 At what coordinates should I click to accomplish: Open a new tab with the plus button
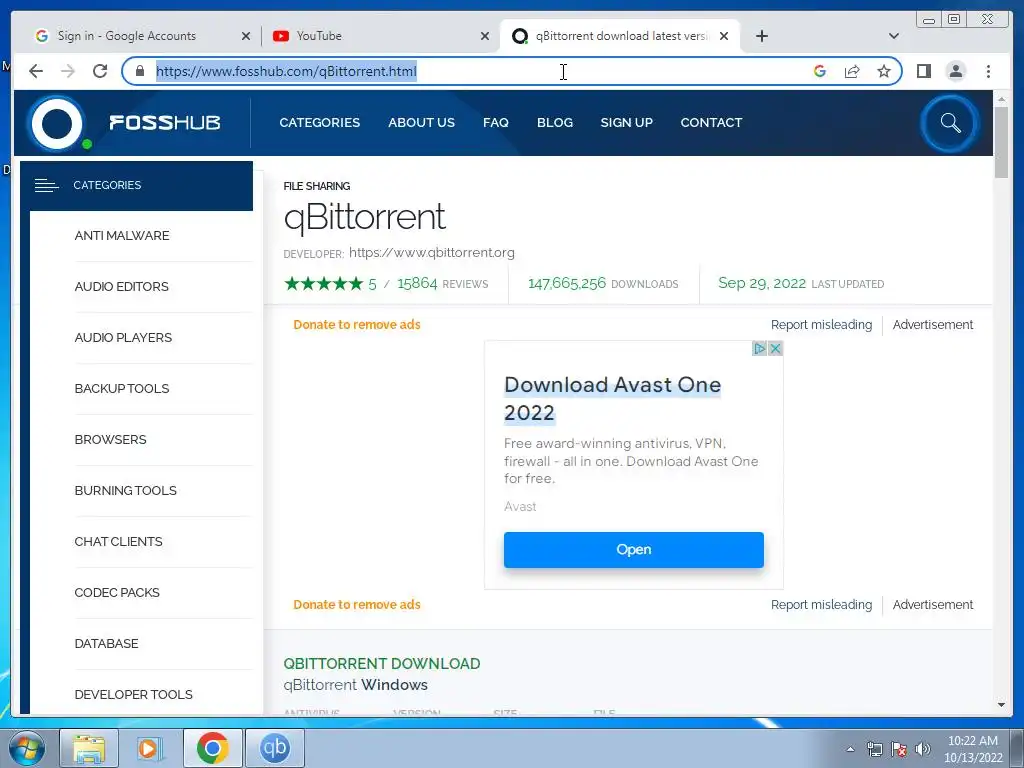(761, 36)
